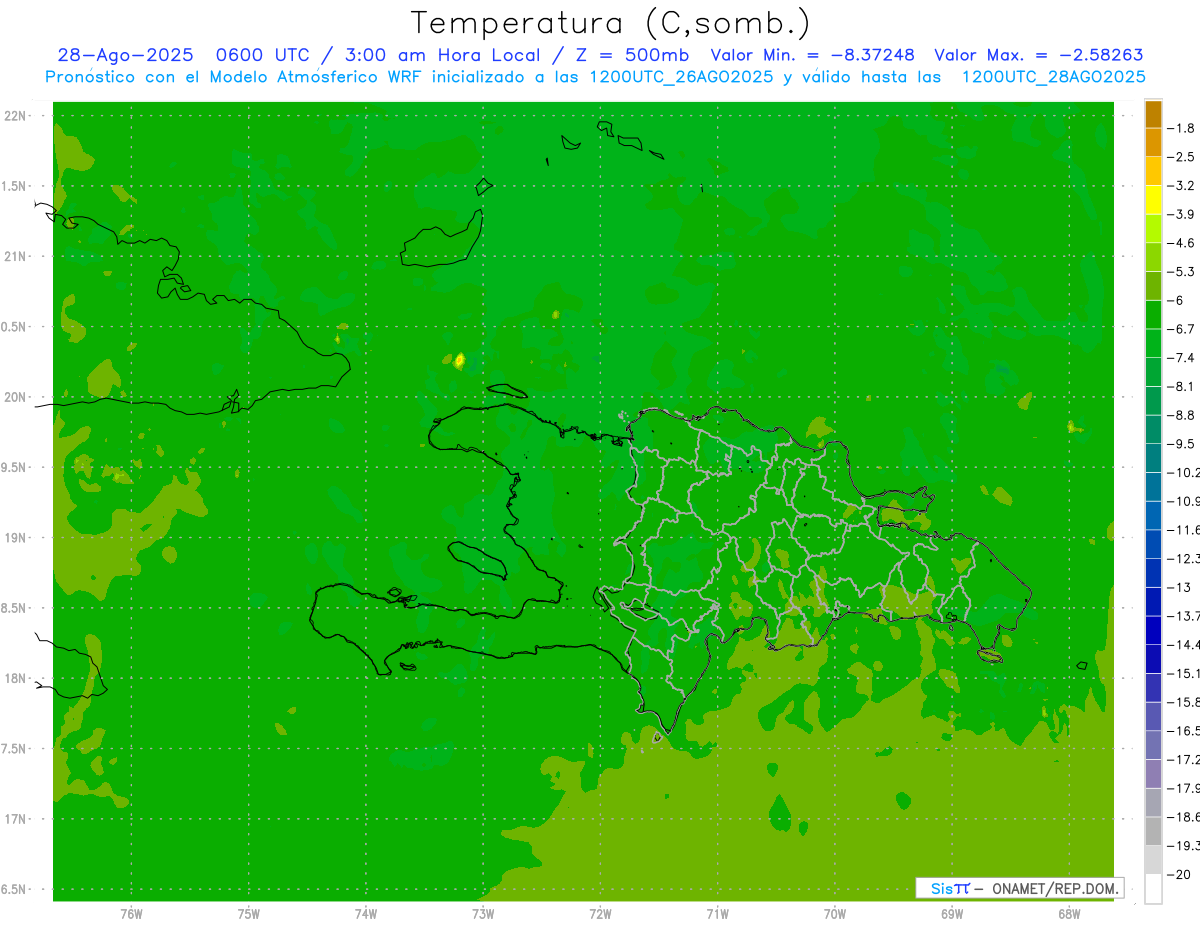The width and height of the screenshot is (1200, 927).
Task: Click the '-4.6' colorbar value
Action: pyautogui.click(x=1181, y=243)
